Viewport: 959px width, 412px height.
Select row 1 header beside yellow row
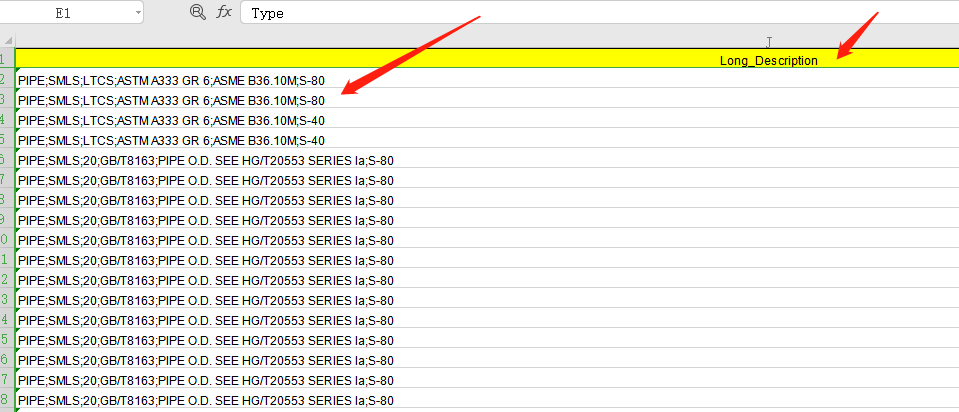(x=7, y=59)
